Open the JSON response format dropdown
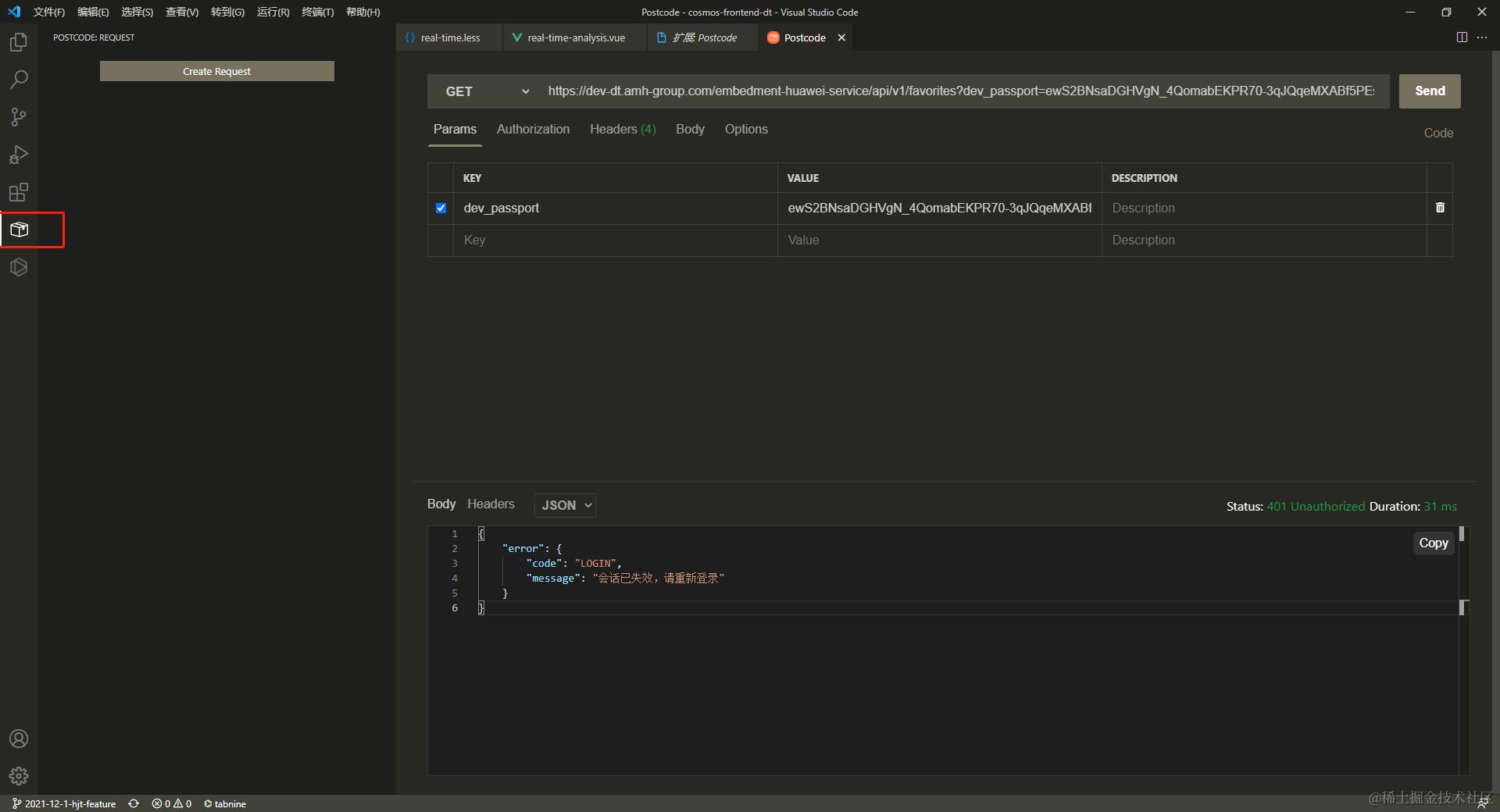The width and height of the screenshot is (1500, 812). 565,505
